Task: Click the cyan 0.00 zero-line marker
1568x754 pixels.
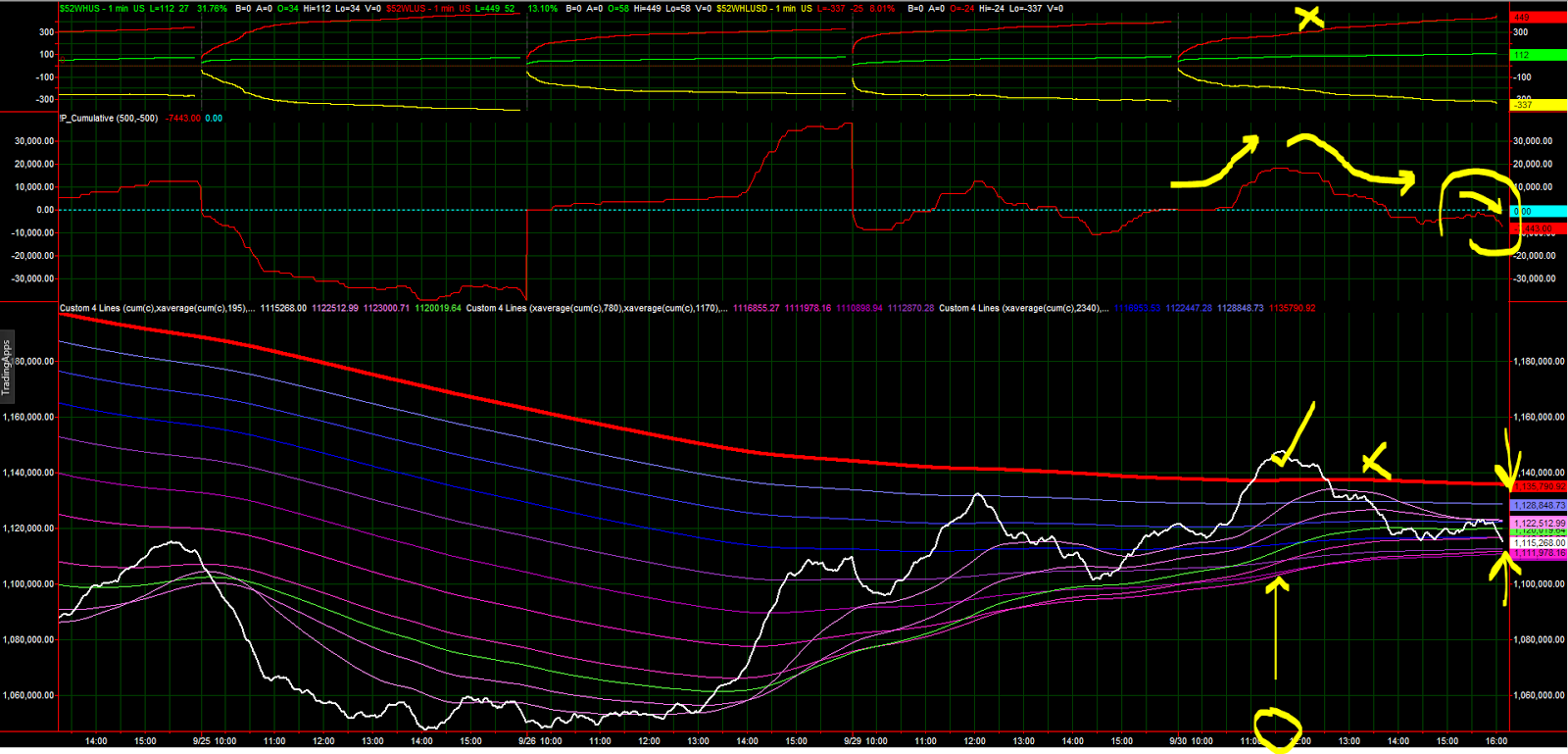Action: click(1537, 211)
